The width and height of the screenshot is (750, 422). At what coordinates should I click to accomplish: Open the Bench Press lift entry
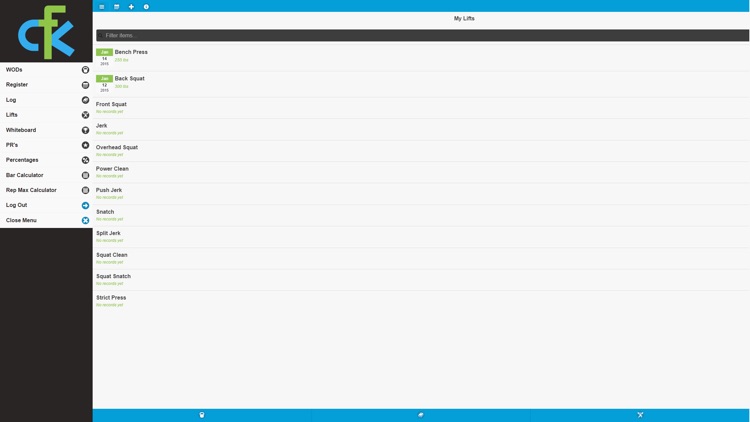[x=421, y=57]
